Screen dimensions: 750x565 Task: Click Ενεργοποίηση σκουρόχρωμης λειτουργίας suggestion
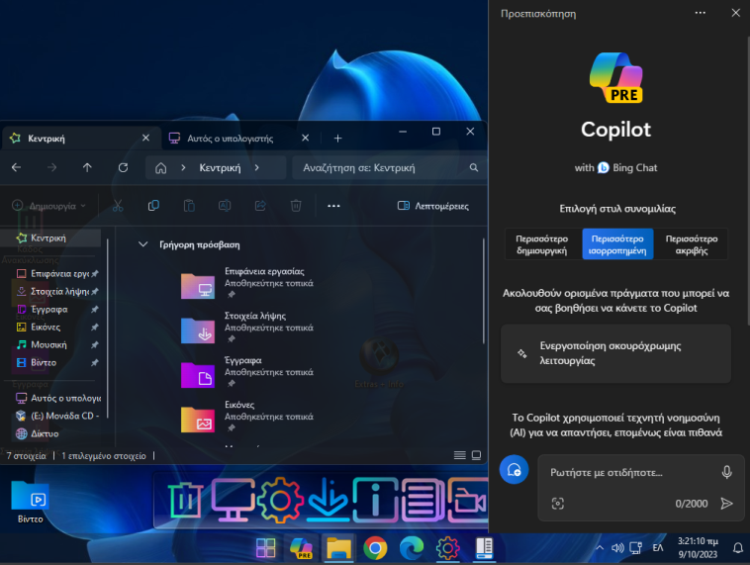(x=616, y=354)
